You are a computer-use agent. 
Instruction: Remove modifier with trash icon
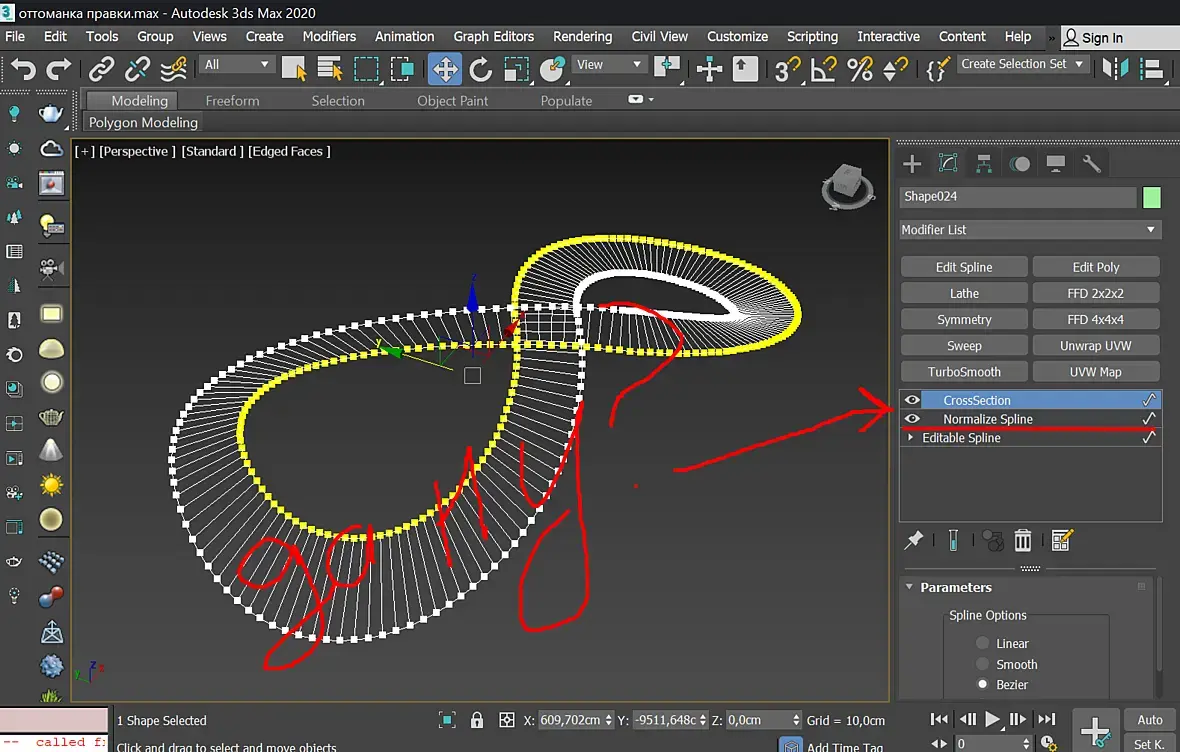pyautogui.click(x=1023, y=541)
